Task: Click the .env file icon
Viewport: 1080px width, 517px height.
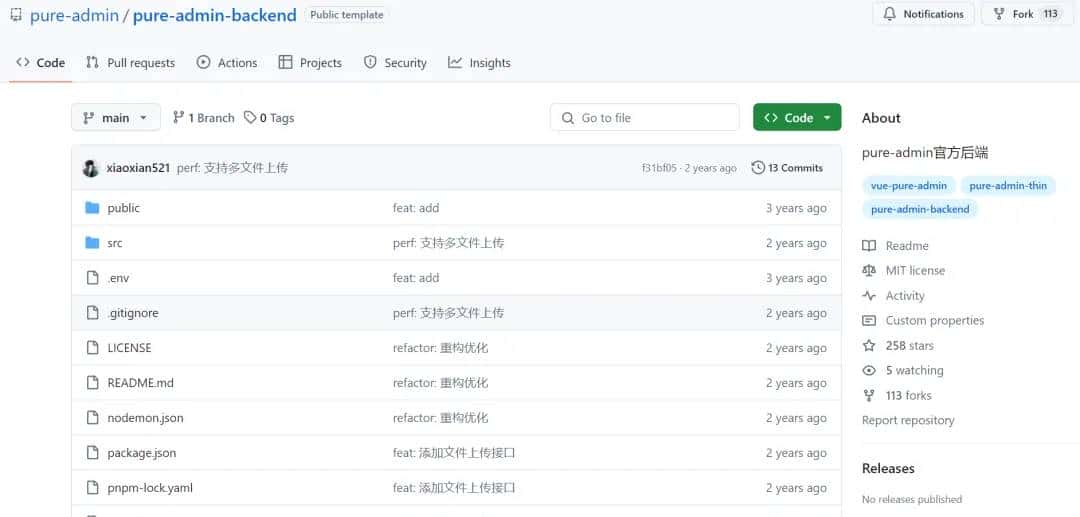Action: pyautogui.click(x=92, y=278)
